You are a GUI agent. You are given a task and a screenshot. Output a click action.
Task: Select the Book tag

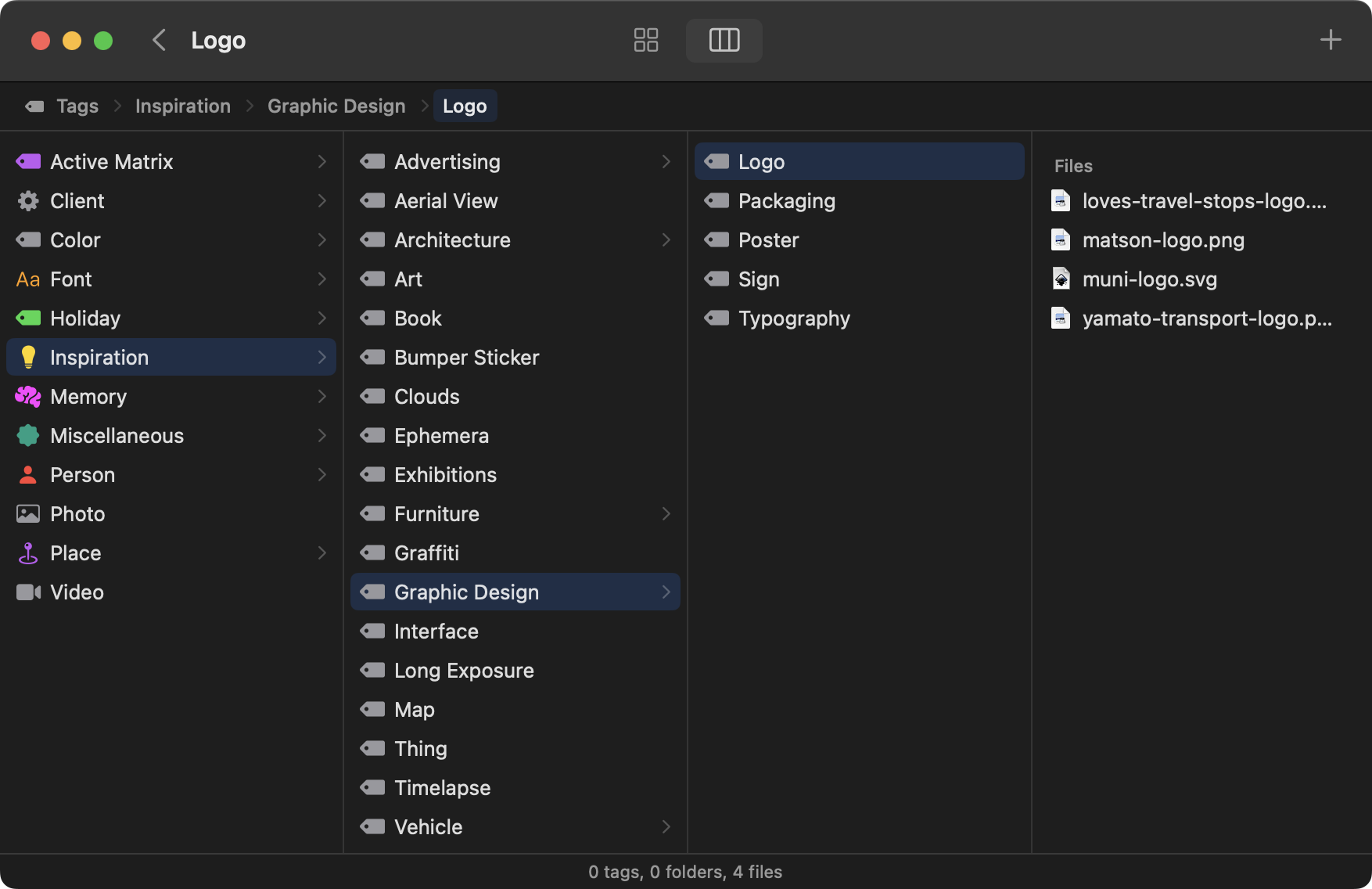coord(515,318)
